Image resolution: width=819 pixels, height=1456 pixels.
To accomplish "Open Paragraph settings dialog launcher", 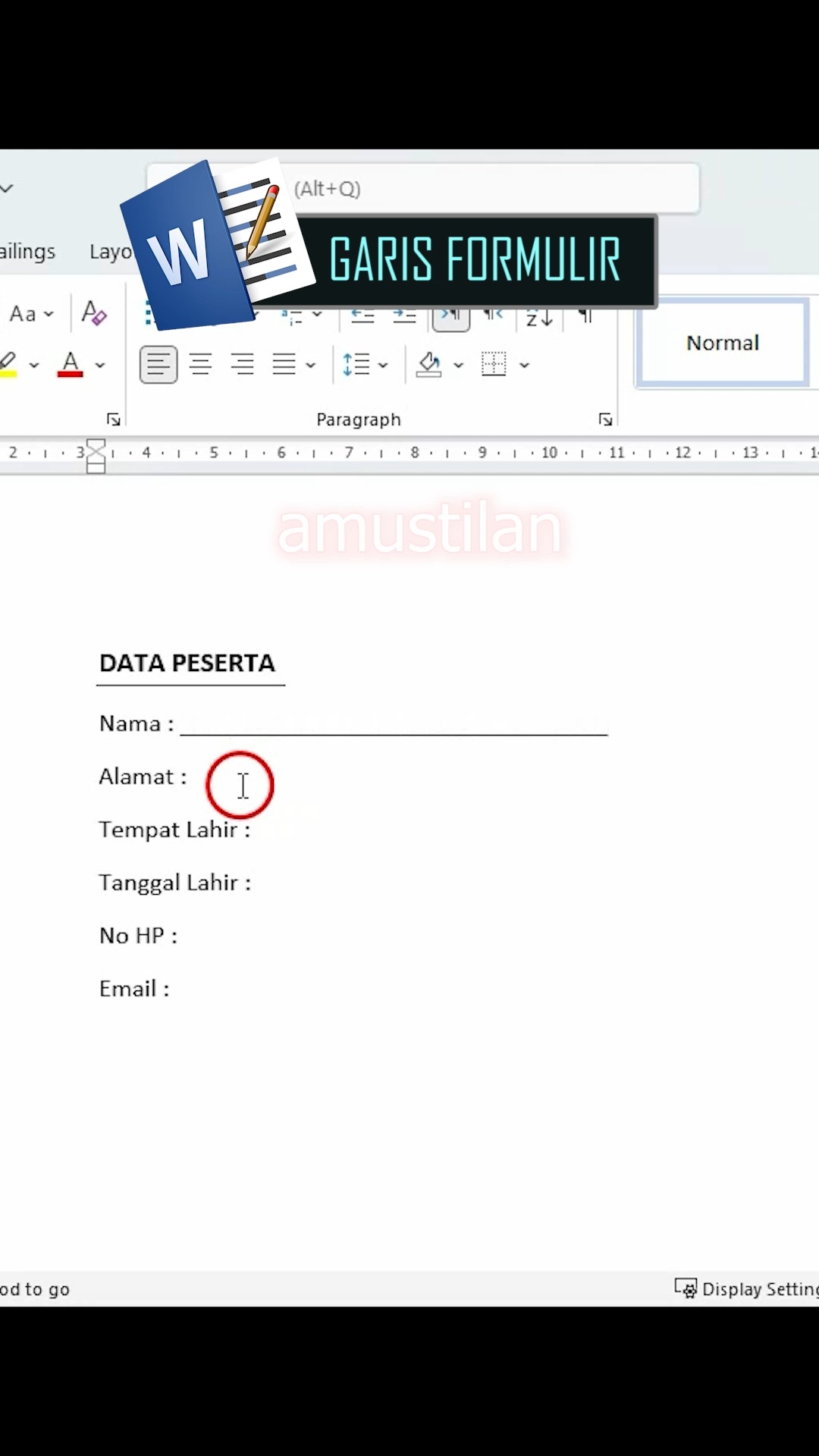I will point(605,419).
